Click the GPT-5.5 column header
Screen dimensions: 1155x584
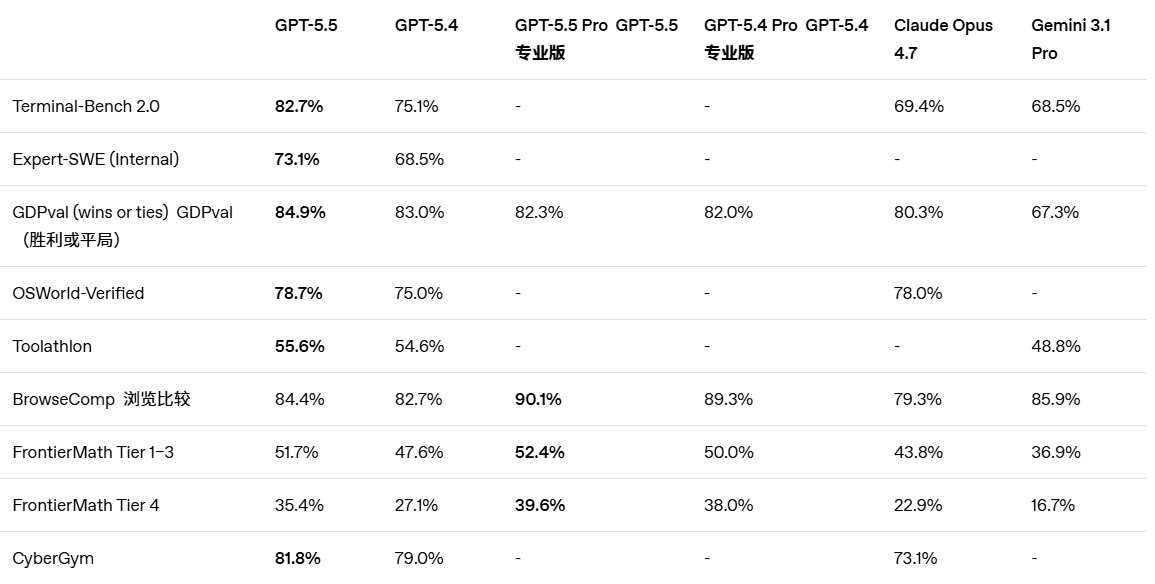[x=306, y=26]
